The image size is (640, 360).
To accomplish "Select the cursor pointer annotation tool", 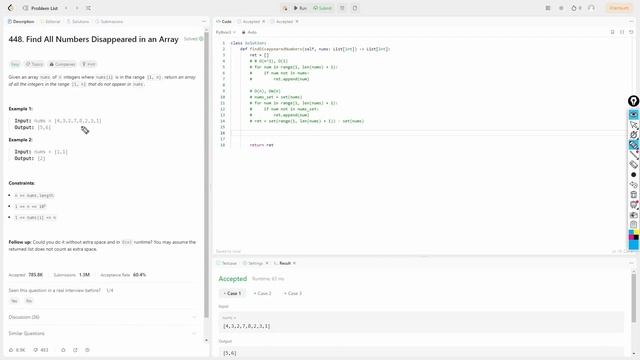I will coord(633,125).
